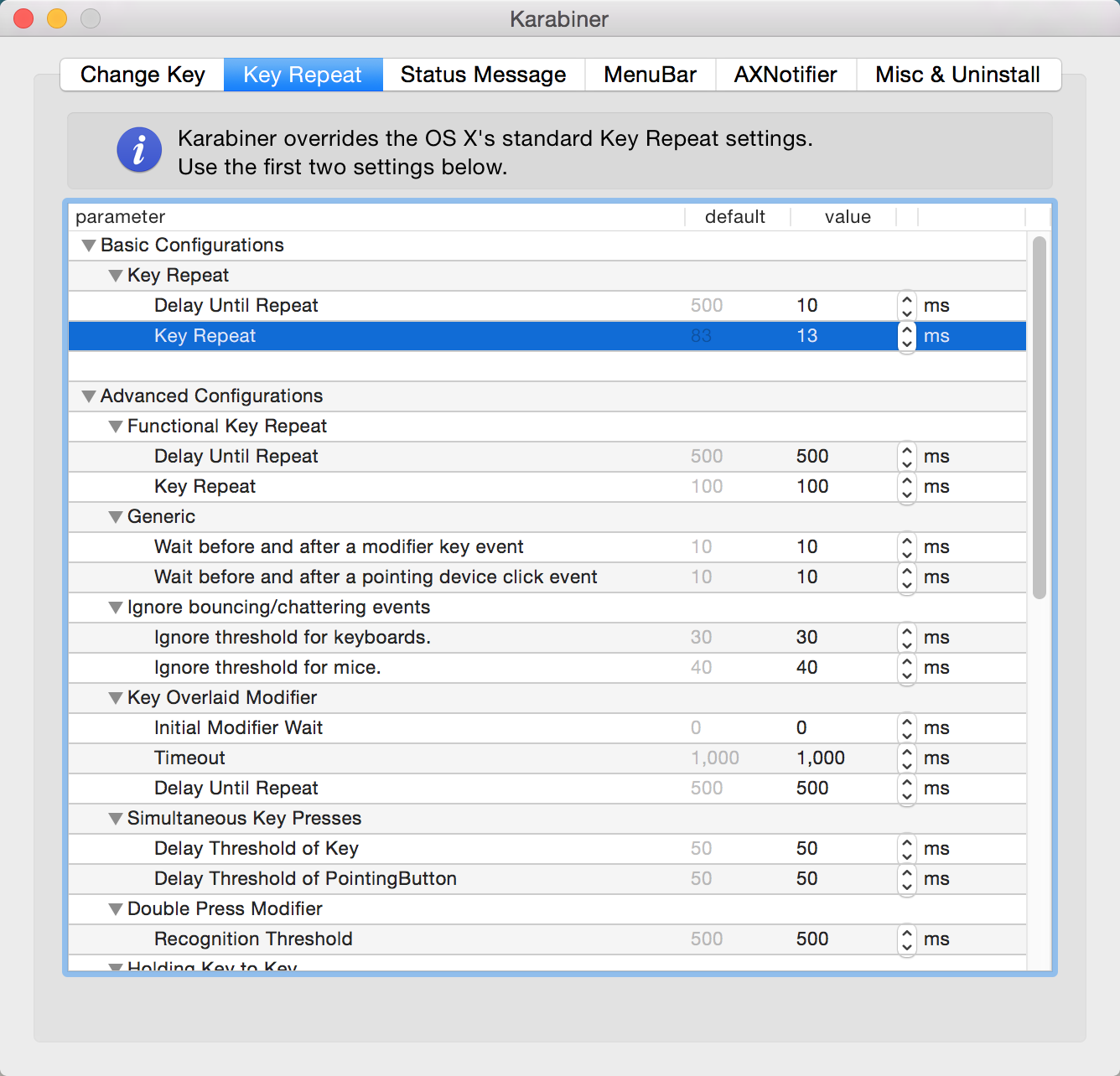Open the Status Message tab
This screenshot has height=1076, width=1120.
[x=483, y=75]
